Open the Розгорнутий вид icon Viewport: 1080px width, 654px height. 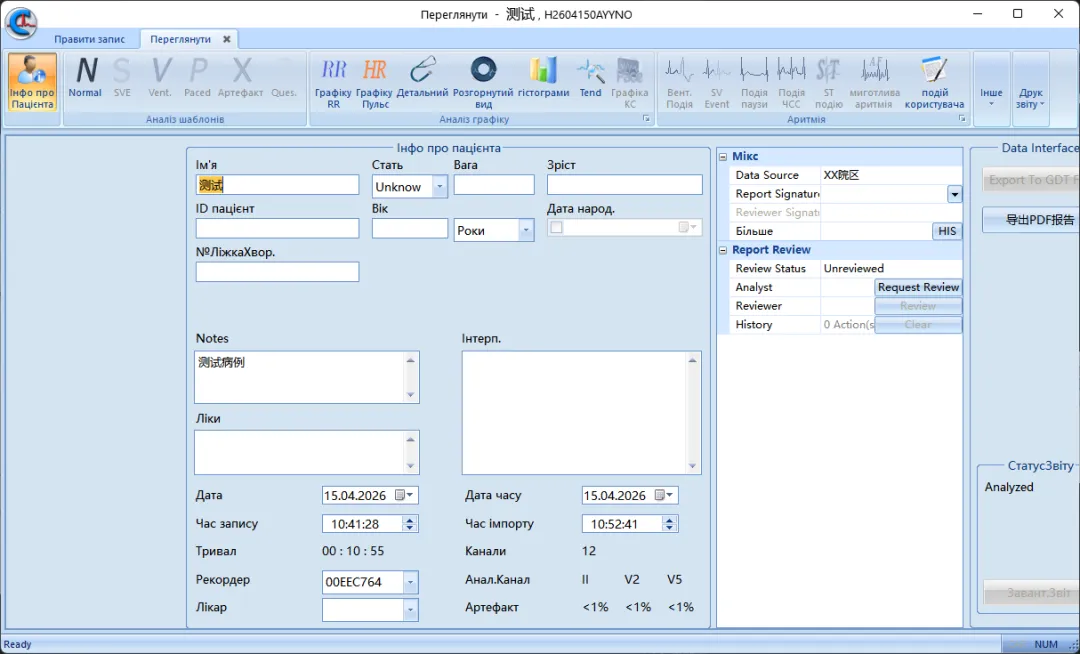coord(483,82)
